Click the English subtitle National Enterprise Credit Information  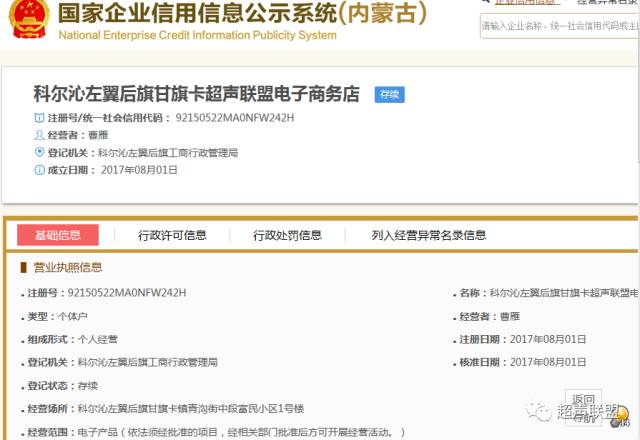click(198, 35)
